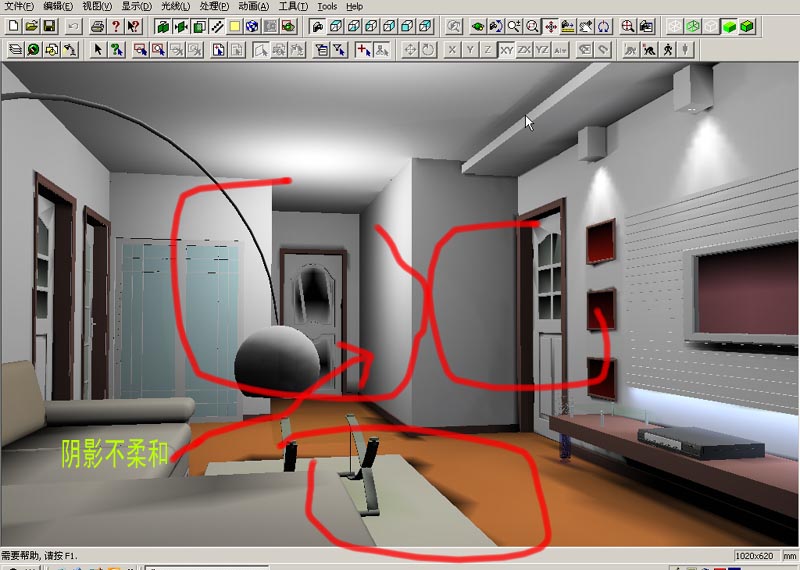Open the Layers table icon

15,49
